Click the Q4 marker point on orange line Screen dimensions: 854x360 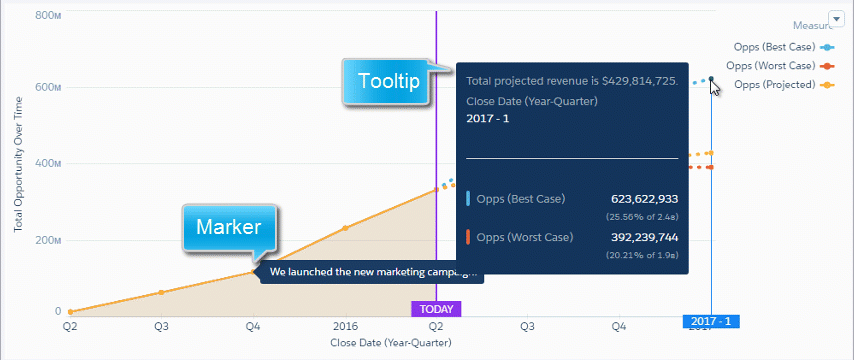click(253, 272)
